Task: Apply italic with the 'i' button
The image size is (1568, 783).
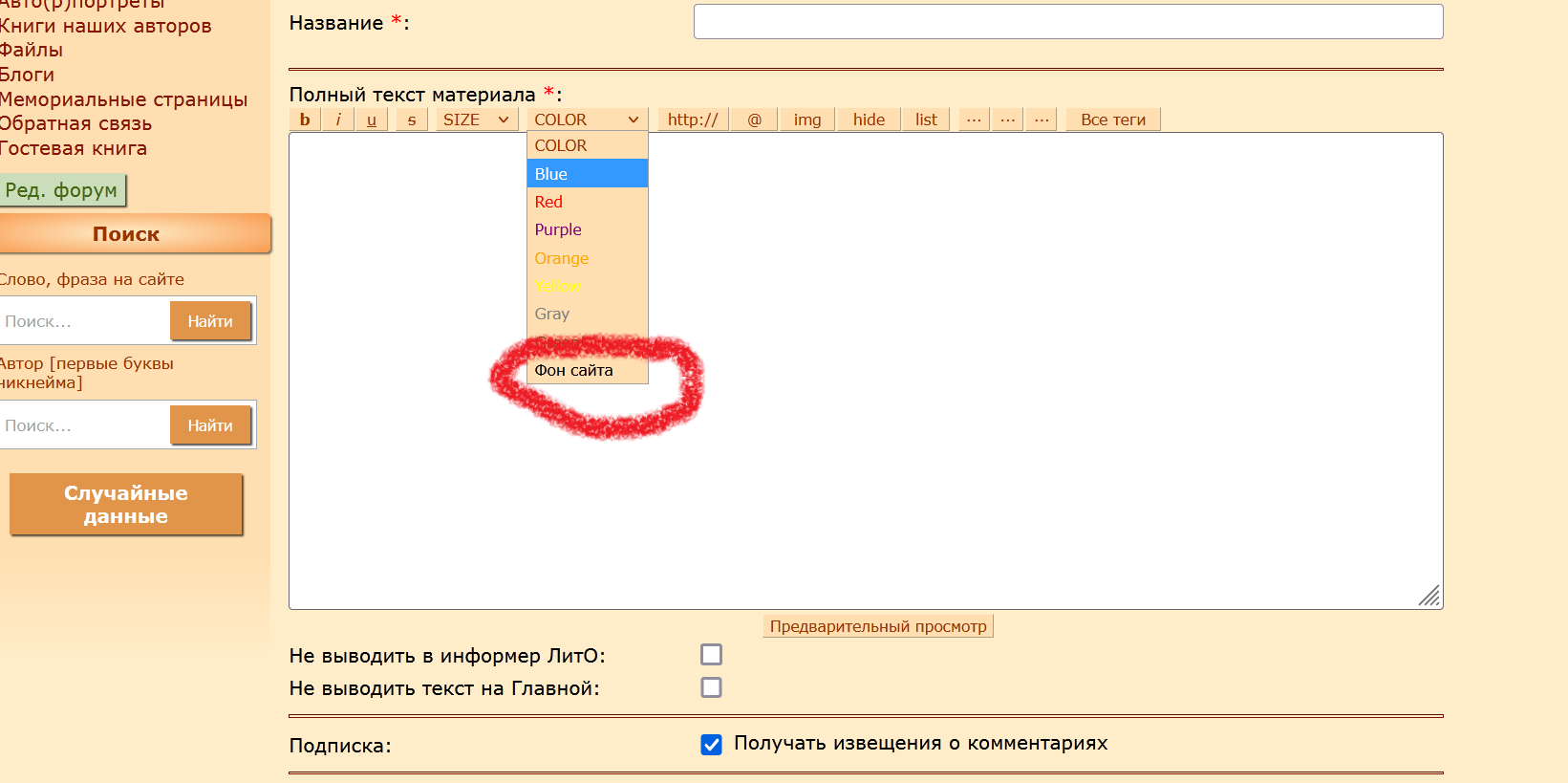Action: (x=337, y=120)
